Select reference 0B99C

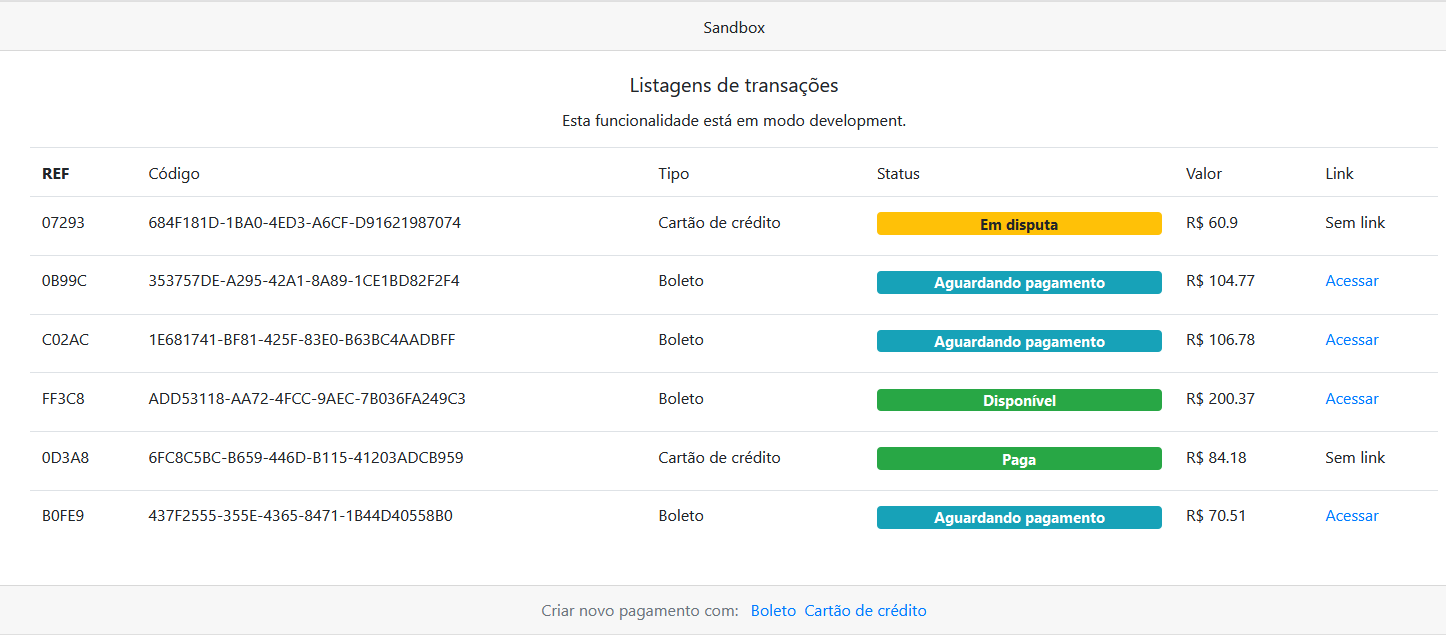64,281
